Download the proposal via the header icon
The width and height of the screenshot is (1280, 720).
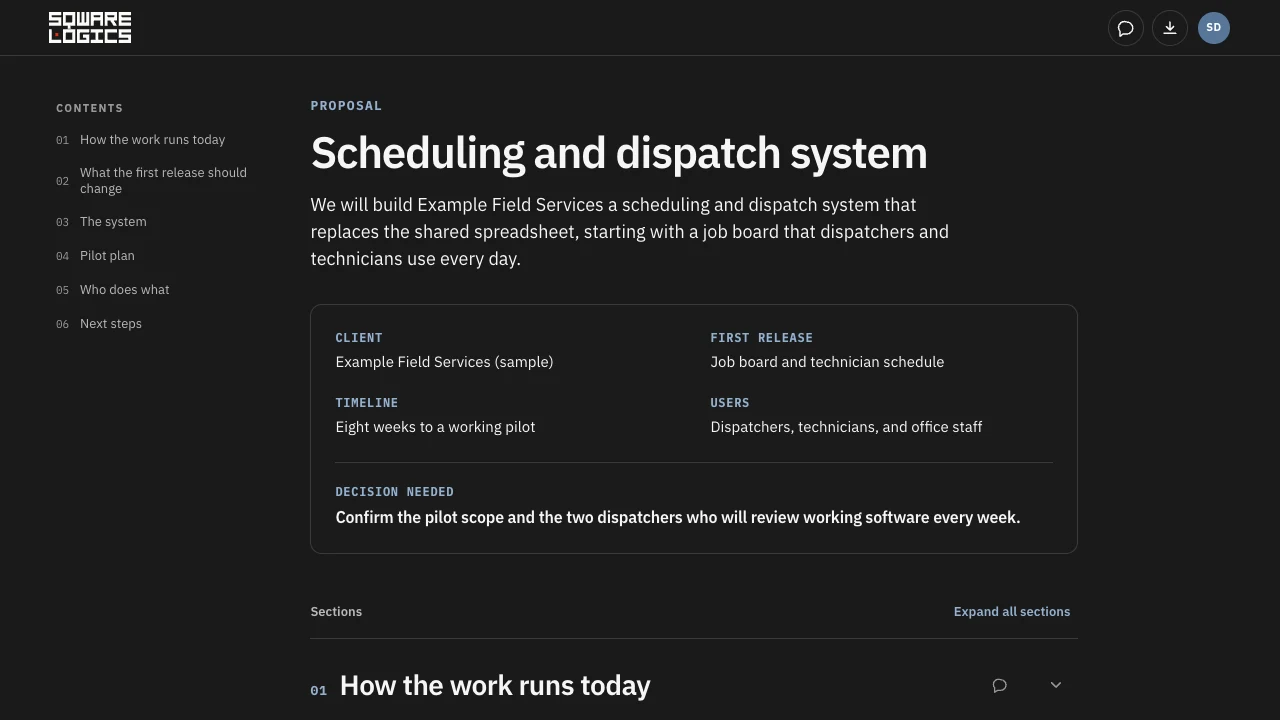1170,28
